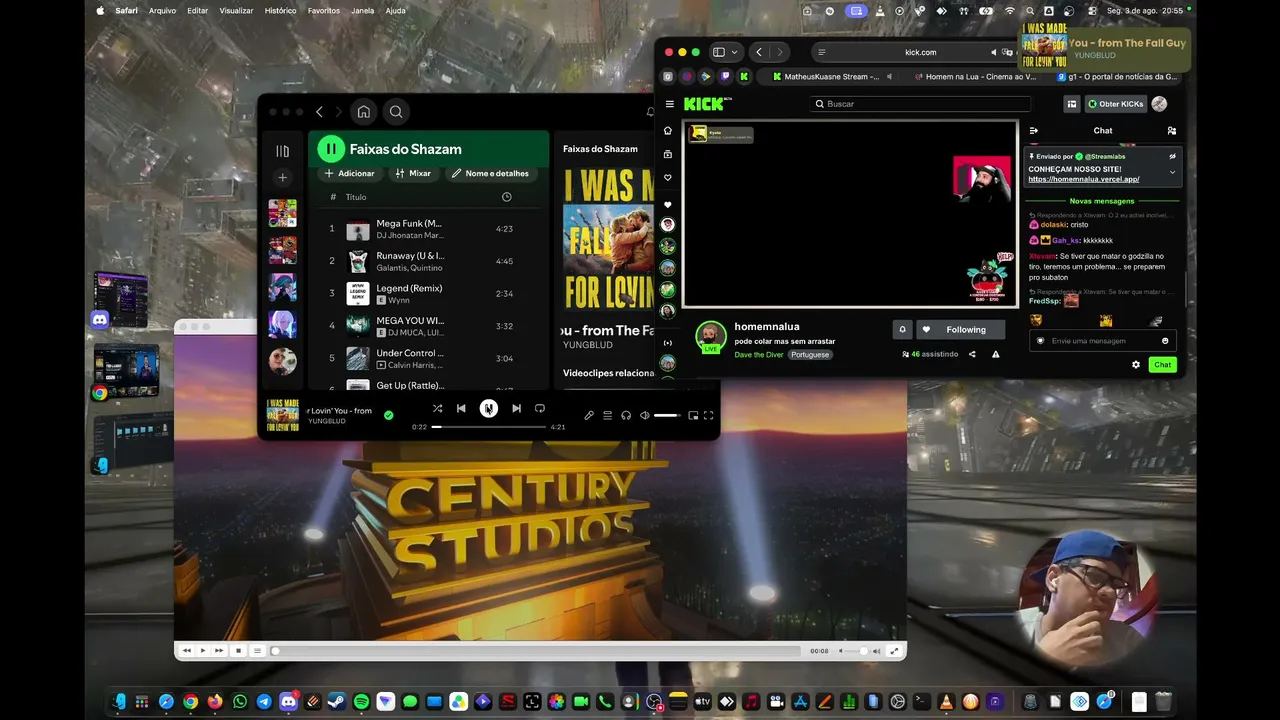
Task: Send message with green Chat button
Action: pyautogui.click(x=1163, y=365)
